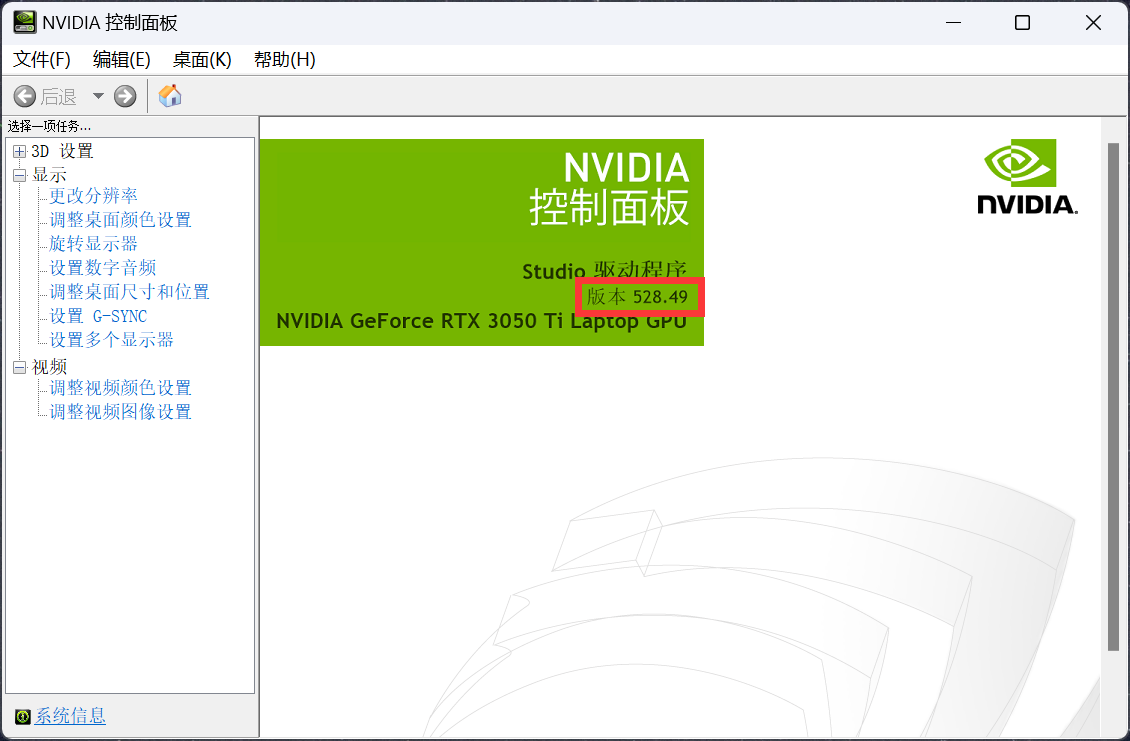This screenshot has height=741, width=1130.
Task: Expand the 3D 设置 tree node
Action: (19, 151)
